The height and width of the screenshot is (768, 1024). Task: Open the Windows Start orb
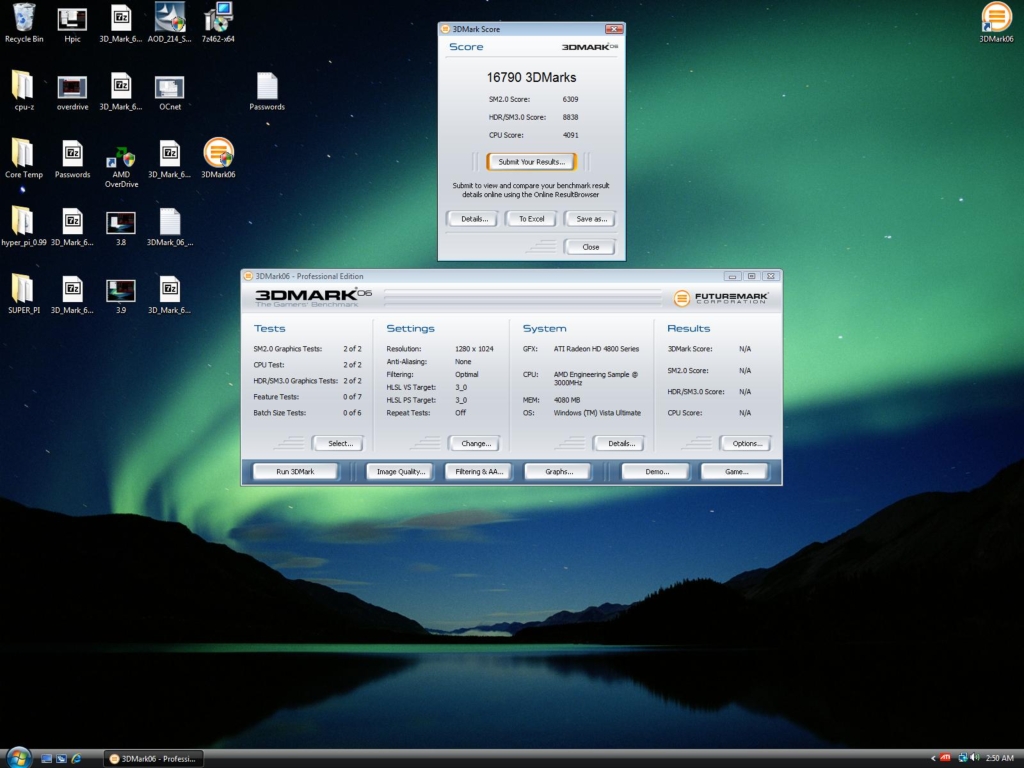(19, 758)
